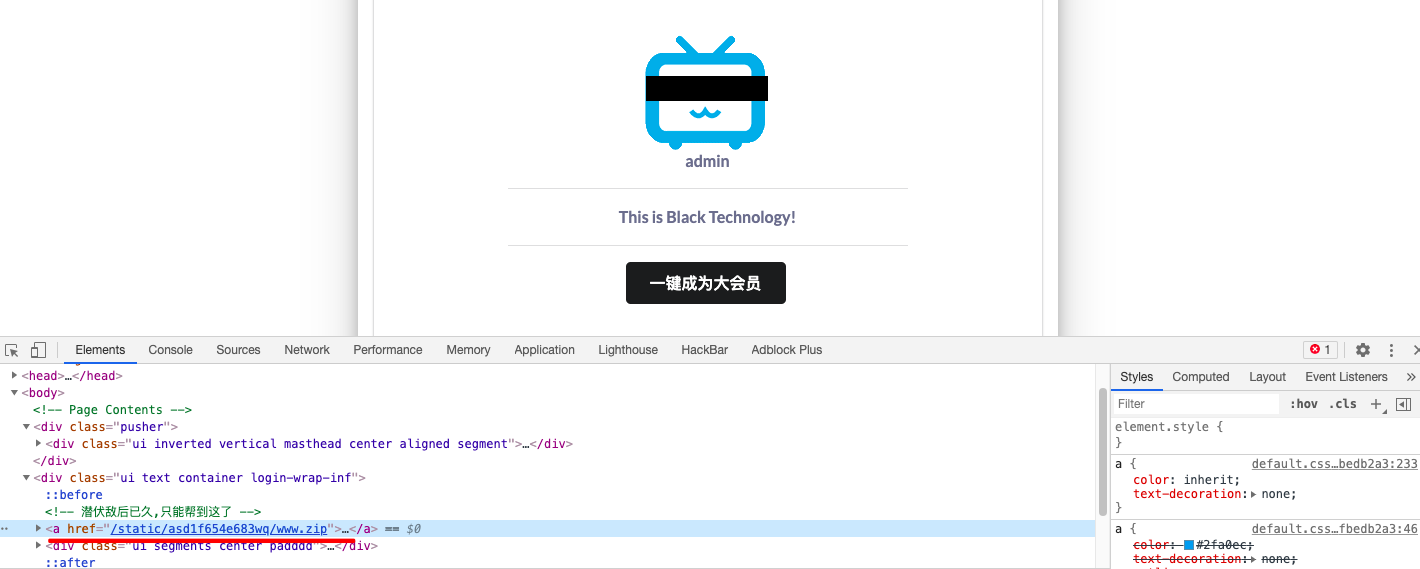Open the DevTools three-dot customize menu
Screen dimensions: 1420x569
[x=1391, y=350]
